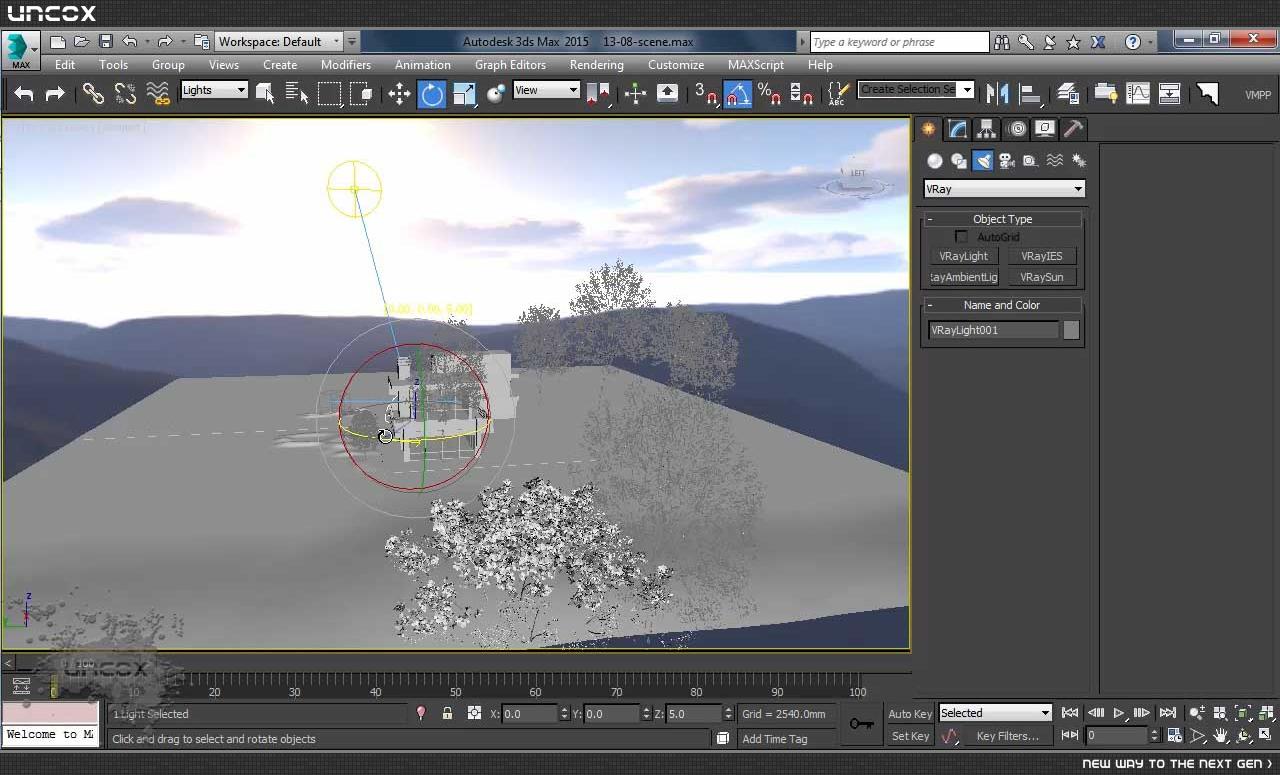Screen dimensions: 1280x775
Task: Click the VRayLight001 name field
Action: pyautogui.click(x=993, y=330)
